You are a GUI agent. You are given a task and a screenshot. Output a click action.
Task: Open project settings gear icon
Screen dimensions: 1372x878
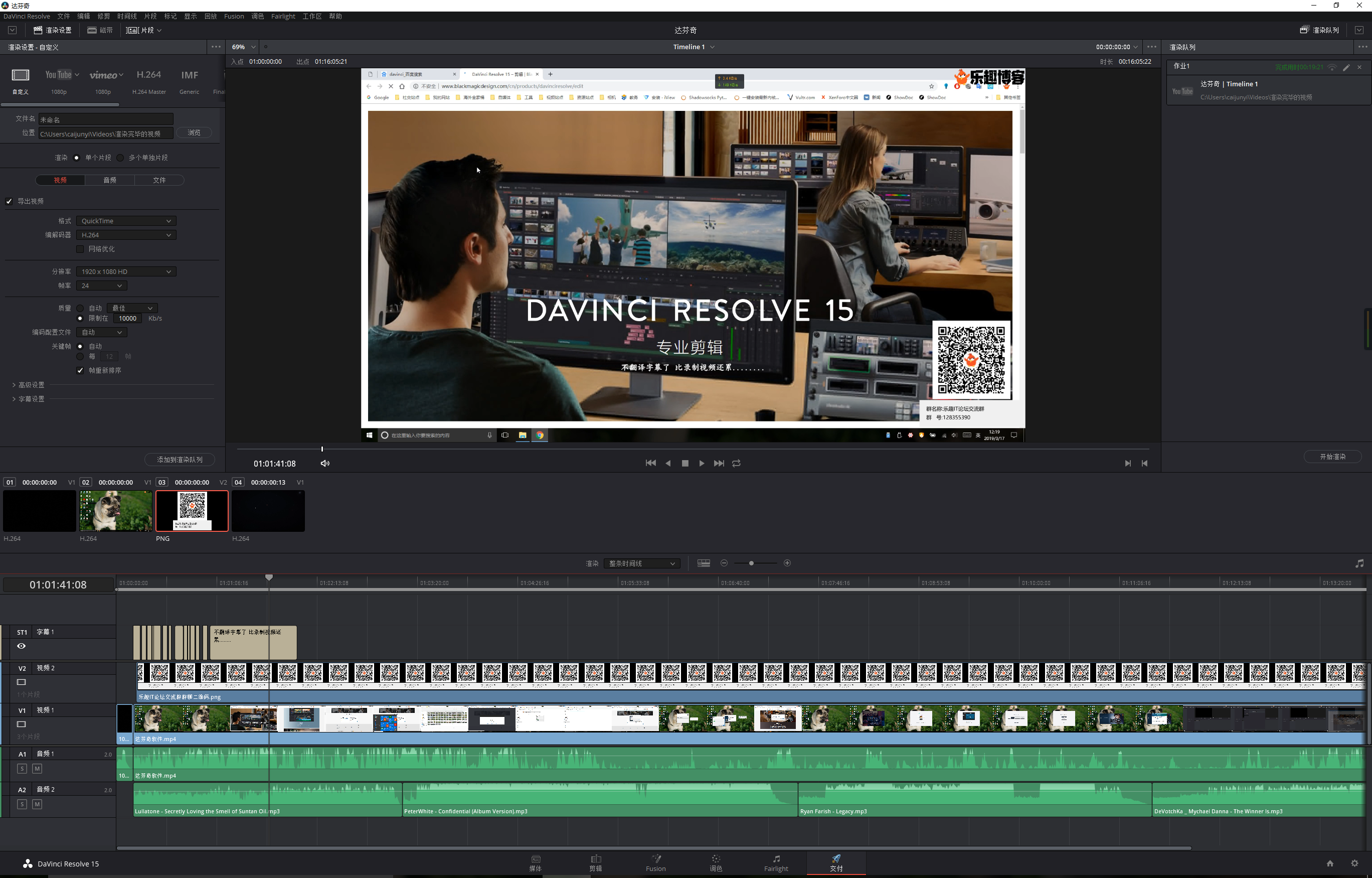[1355, 863]
